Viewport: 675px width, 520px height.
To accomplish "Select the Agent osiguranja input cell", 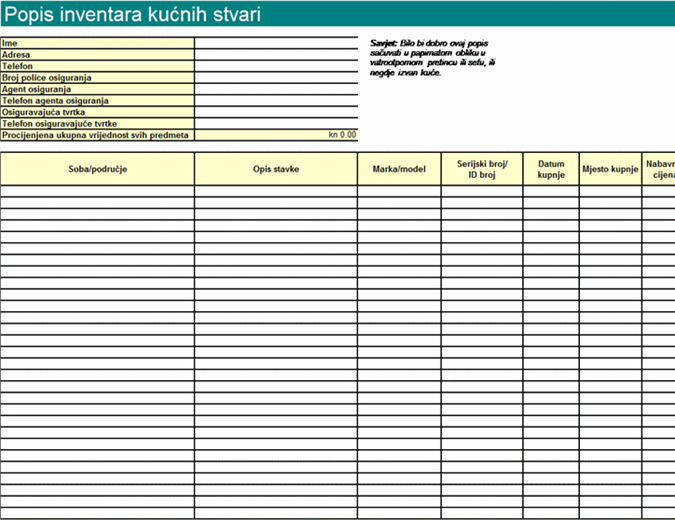I will tap(276, 89).
